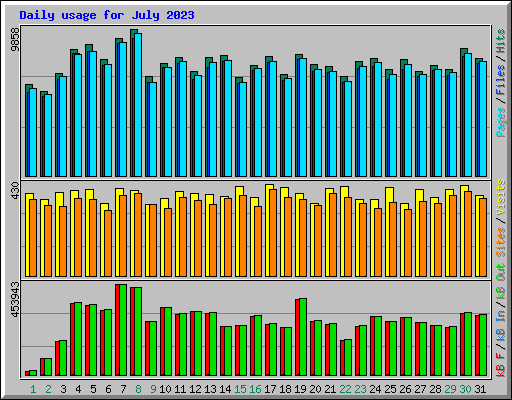
Task: Click the cyan pages bar for day 2
Action: pos(48,135)
